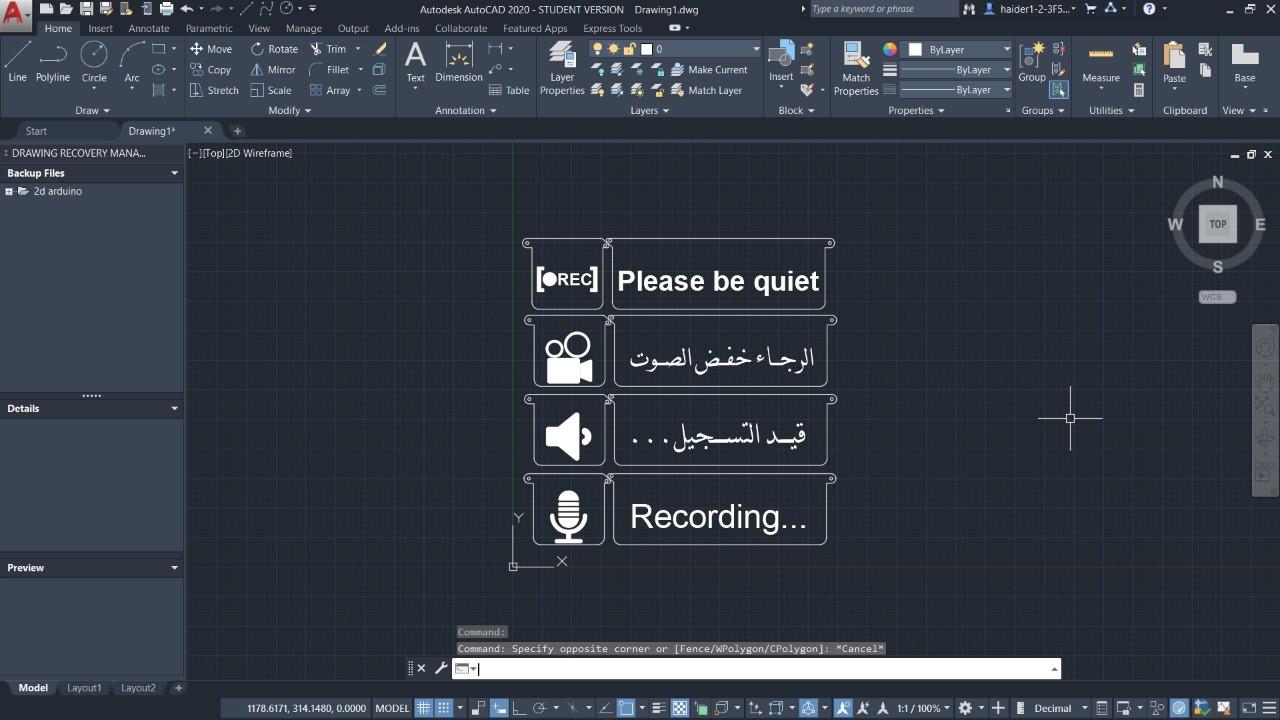This screenshot has height=720, width=1280.
Task: Click the Base view tool
Action: pos(1245,62)
